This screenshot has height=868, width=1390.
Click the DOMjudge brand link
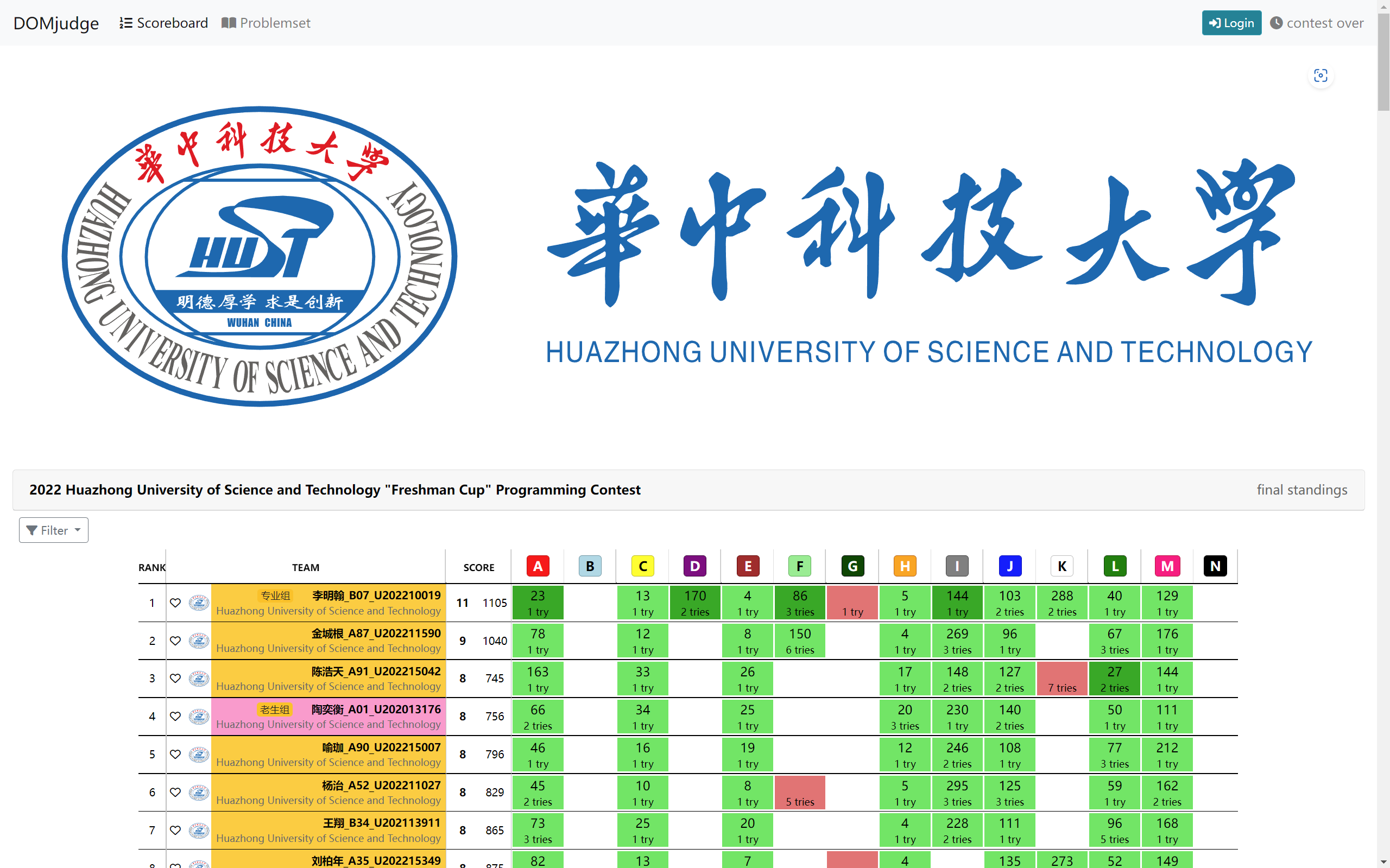[56, 23]
